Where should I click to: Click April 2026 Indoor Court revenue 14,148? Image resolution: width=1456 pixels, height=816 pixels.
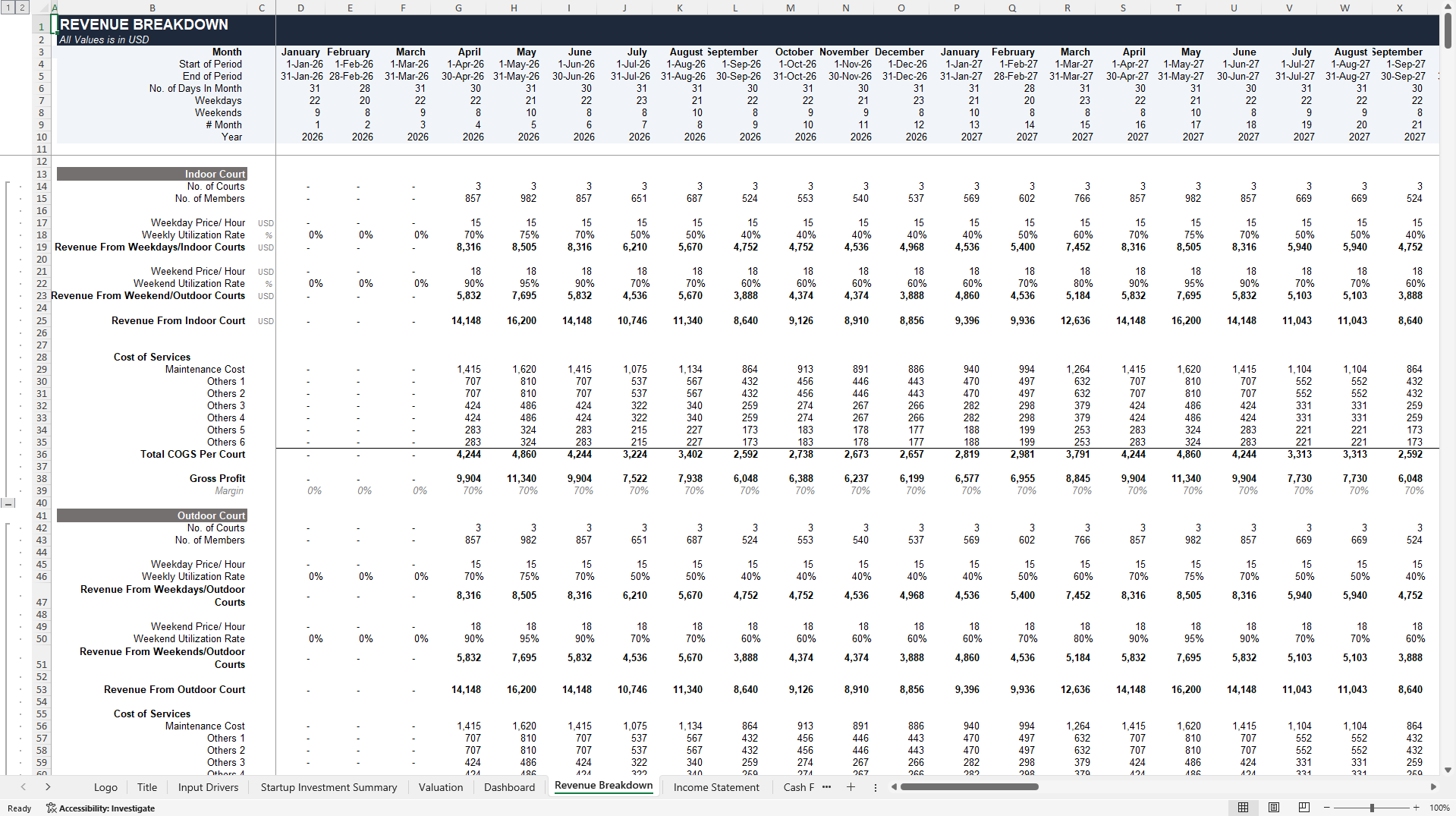[466, 320]
